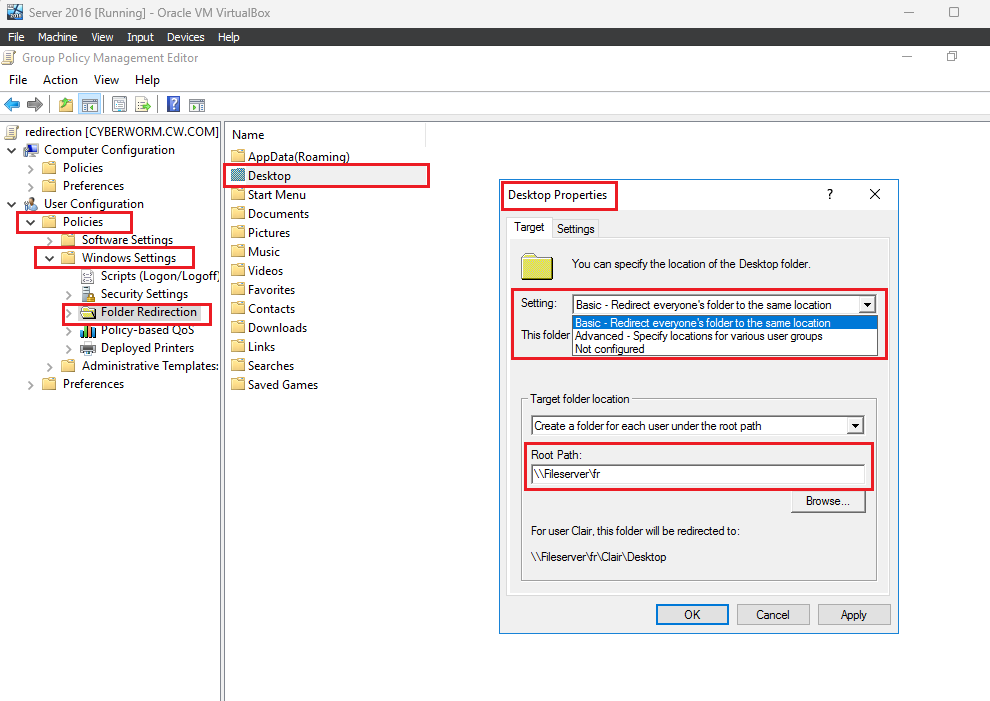990x701 pixels.
Task: Click into the Root Path text field
Action: tap(698, 474)
